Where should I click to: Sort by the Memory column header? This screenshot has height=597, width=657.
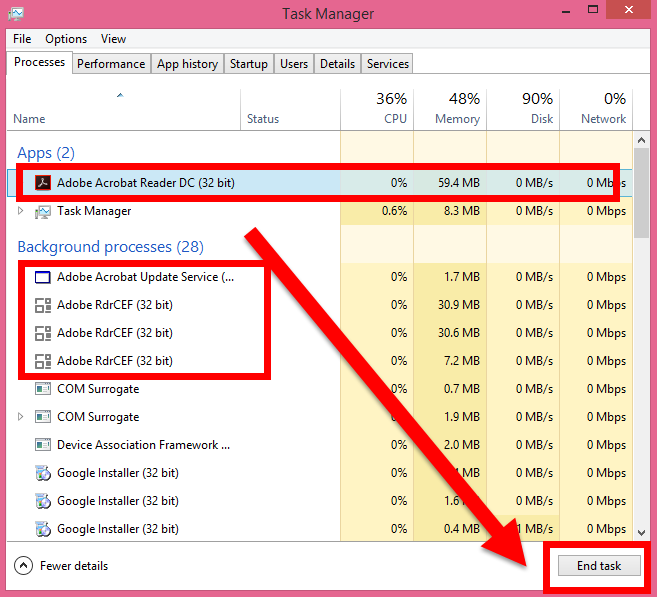[450, 110]
